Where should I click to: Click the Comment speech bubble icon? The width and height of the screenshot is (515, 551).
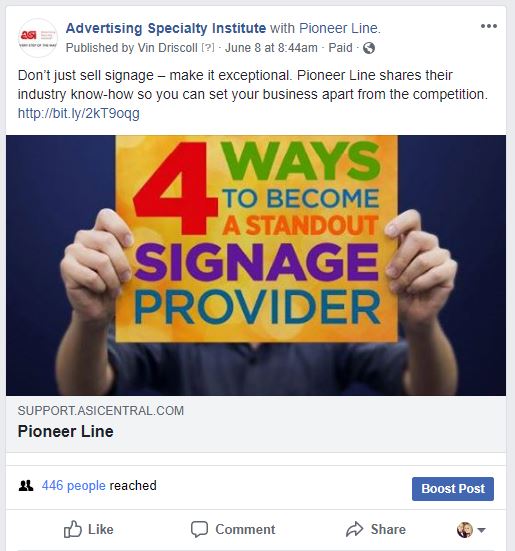(199, 529)
